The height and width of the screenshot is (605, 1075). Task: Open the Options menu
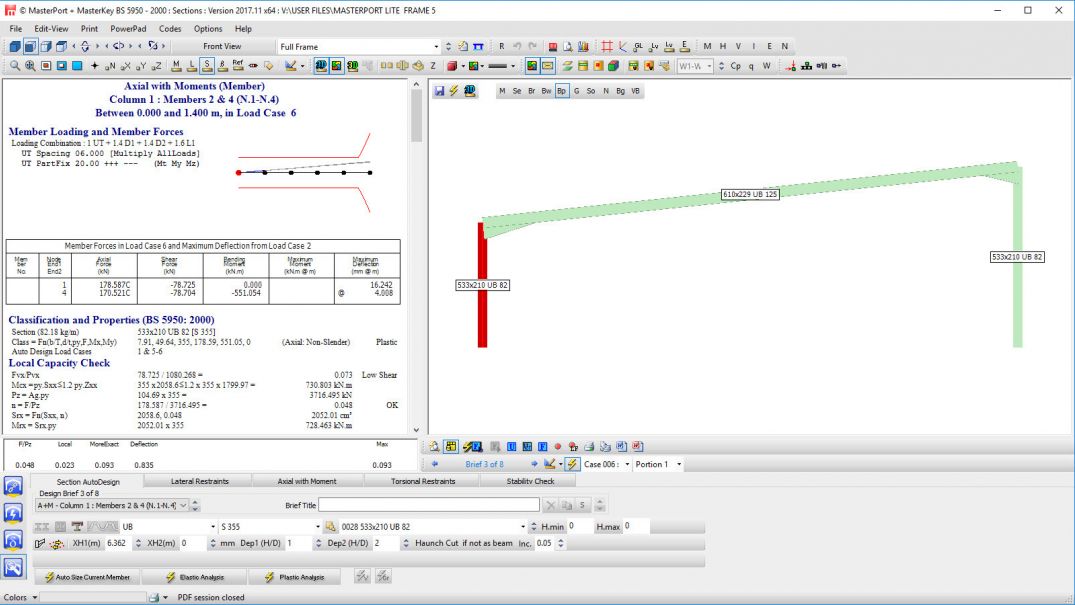tap(208, 29)
